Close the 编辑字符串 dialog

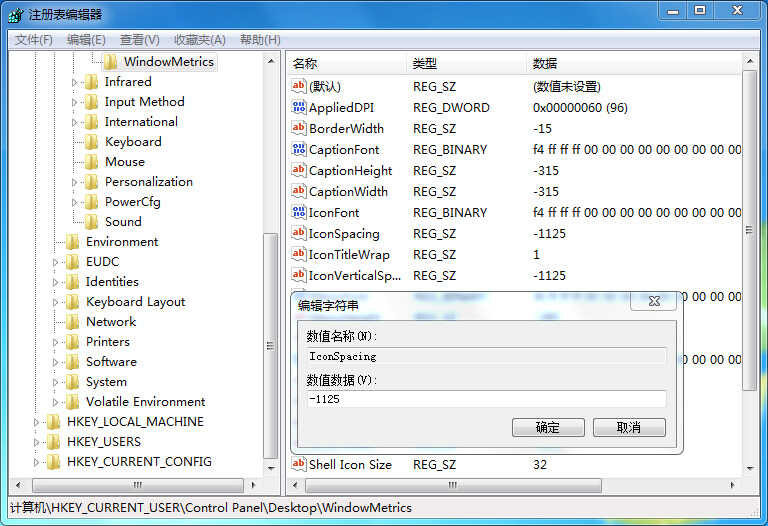(654, 301)
